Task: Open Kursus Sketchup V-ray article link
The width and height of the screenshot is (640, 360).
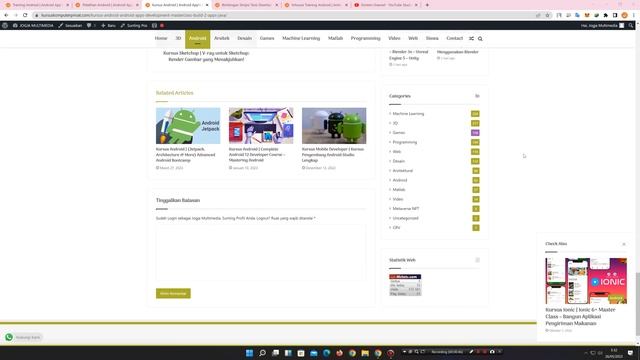Action: 206,56
